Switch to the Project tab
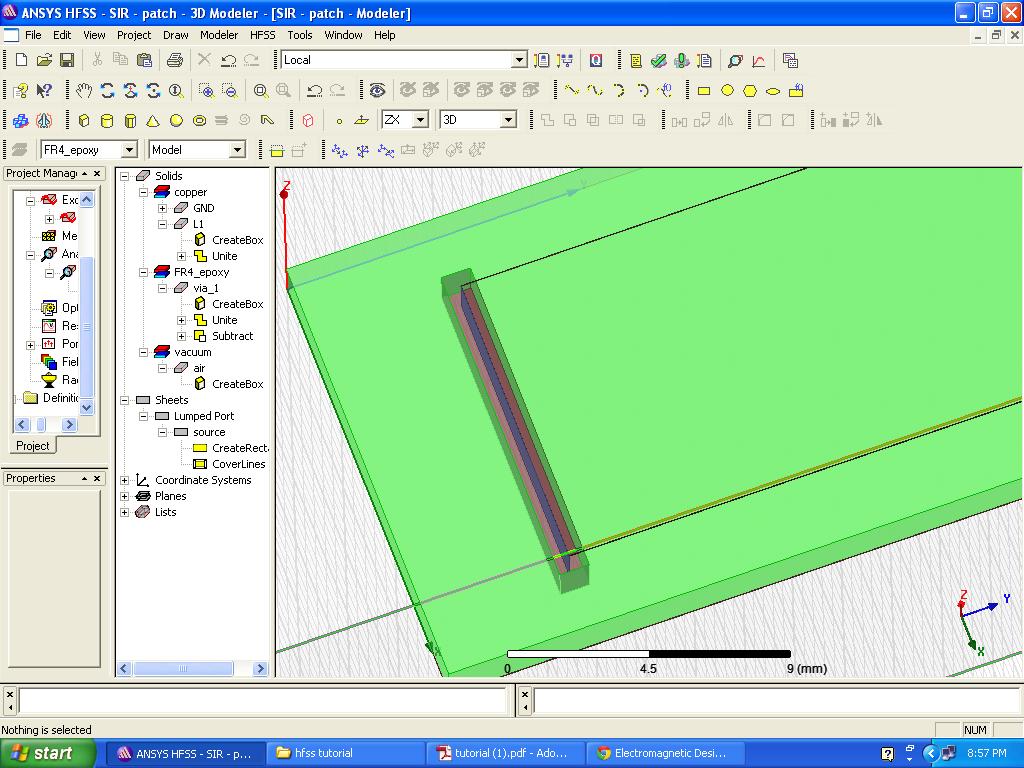Screen dimensions: 1024x768 [33, 445]
